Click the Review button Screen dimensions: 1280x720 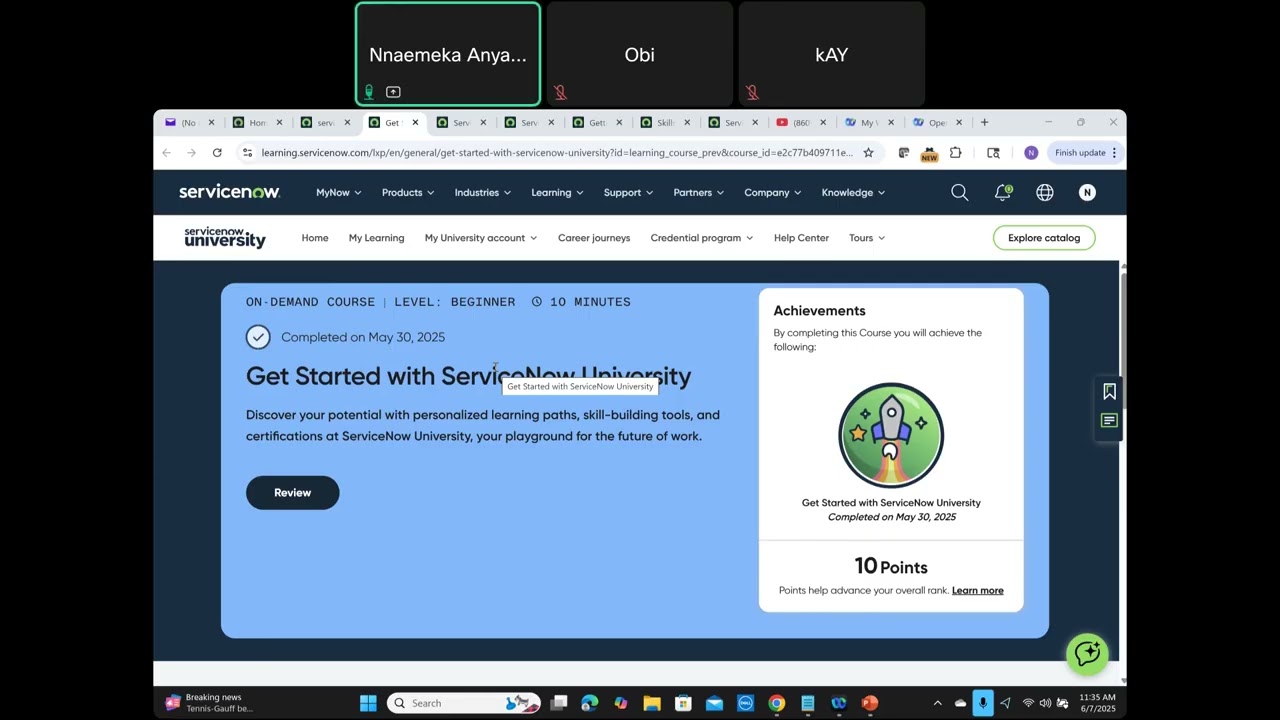pos(293,493)
